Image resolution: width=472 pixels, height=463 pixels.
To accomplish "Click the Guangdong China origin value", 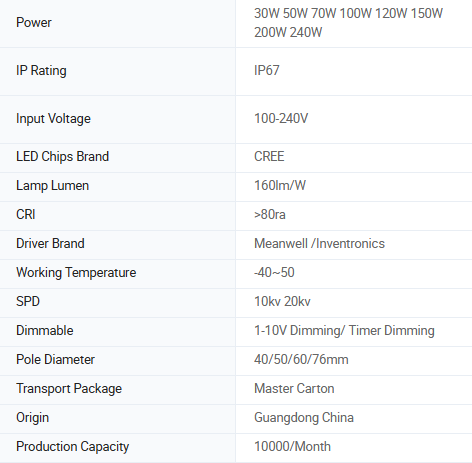I will pos(304,418).
